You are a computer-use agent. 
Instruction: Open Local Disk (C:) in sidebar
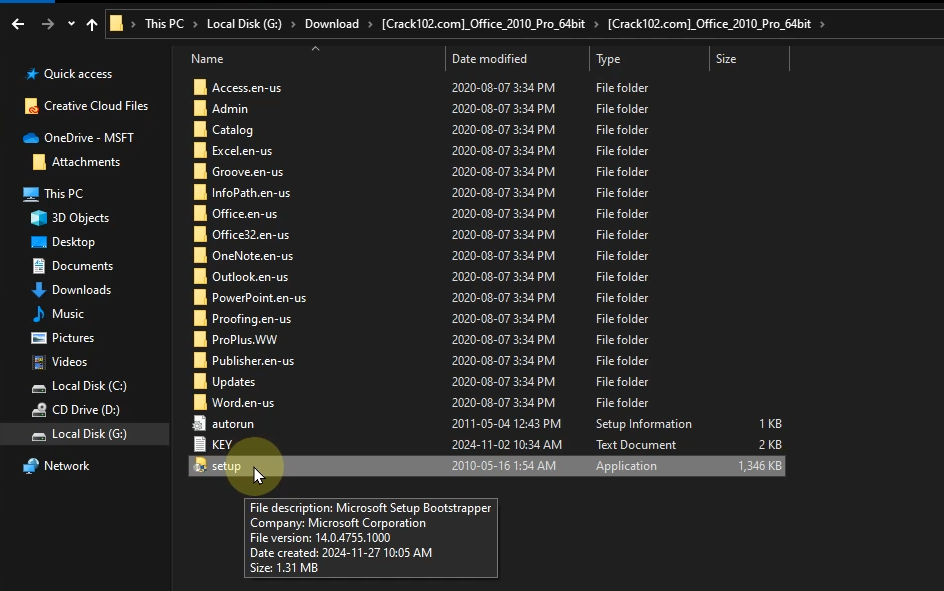(88, 386)
